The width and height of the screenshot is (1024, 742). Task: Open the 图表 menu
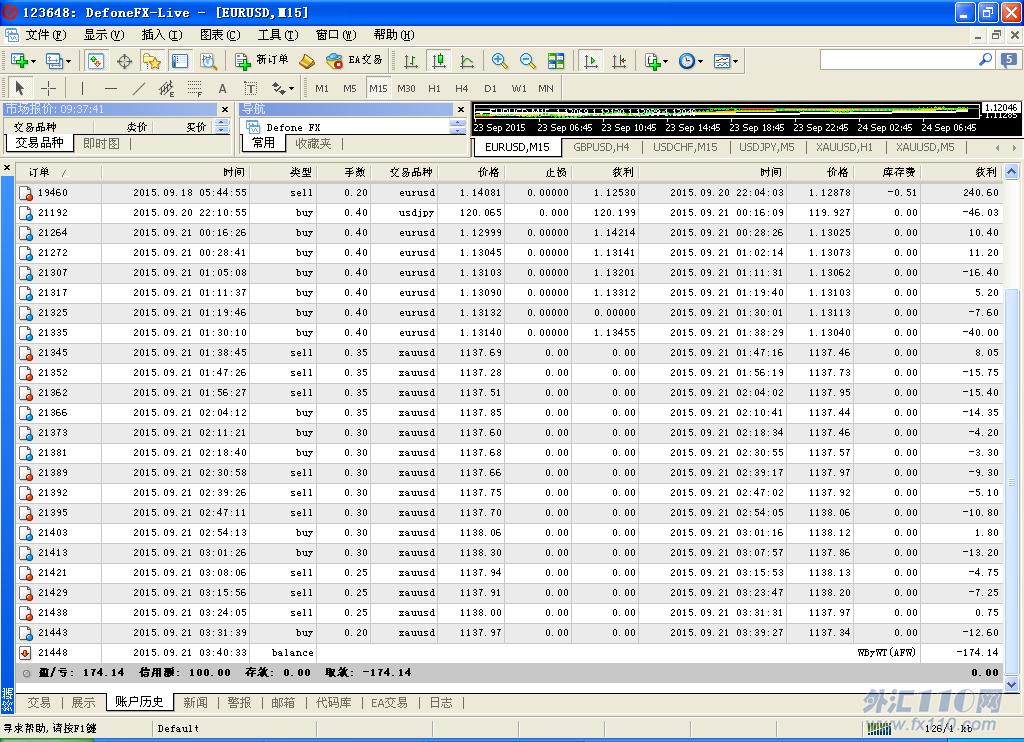(220, 35)
